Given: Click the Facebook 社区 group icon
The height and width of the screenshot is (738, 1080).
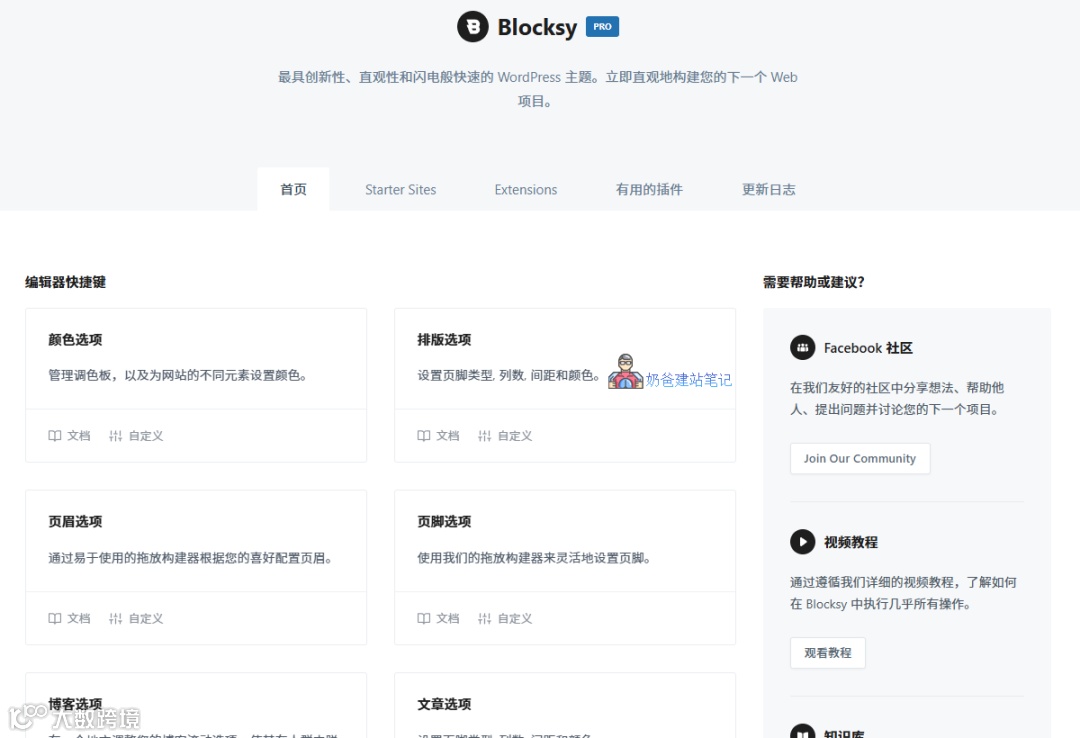Looking at the screenshot, I should pos(802,348).
